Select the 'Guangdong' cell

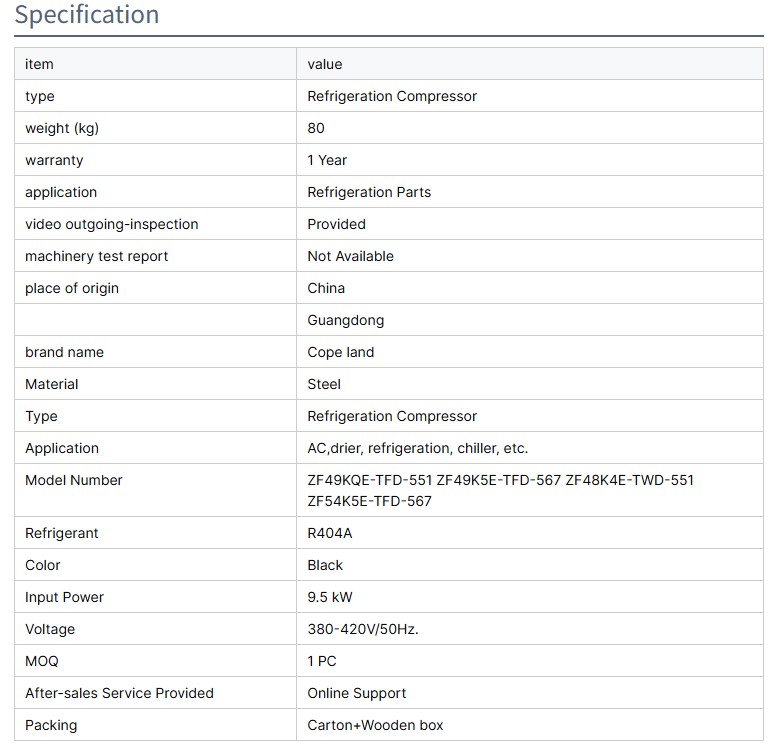point(345,320)
